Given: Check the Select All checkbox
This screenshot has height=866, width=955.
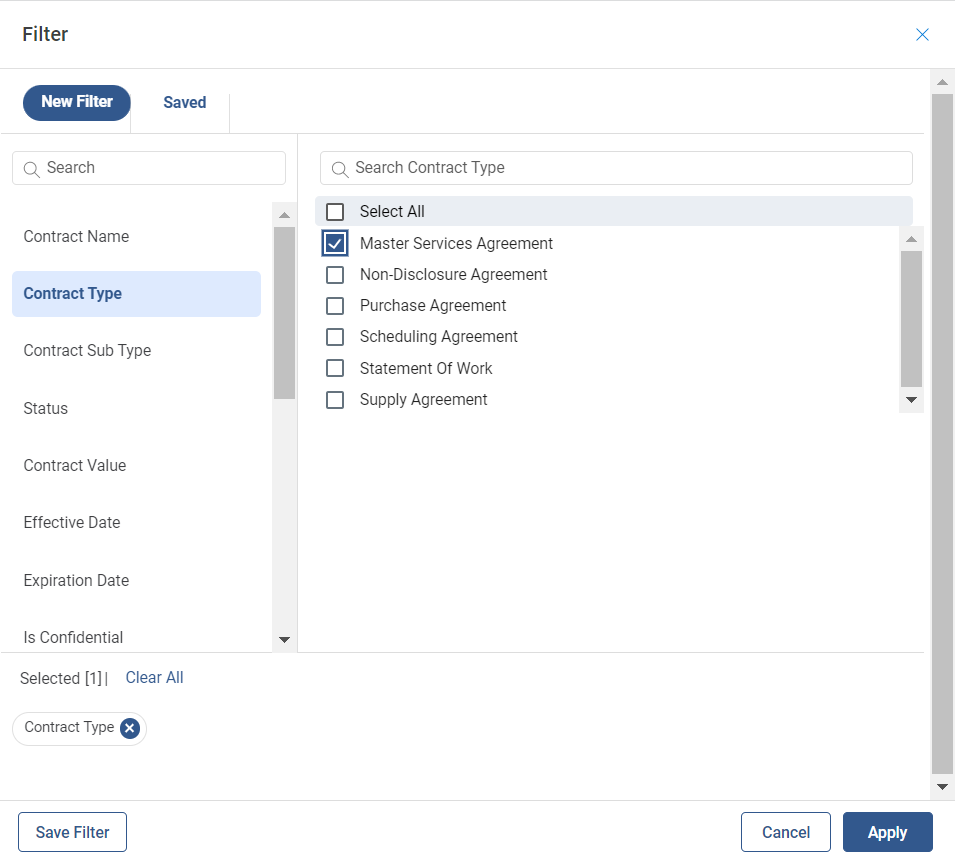Looking at the screenshot, I should pos(336,212).
